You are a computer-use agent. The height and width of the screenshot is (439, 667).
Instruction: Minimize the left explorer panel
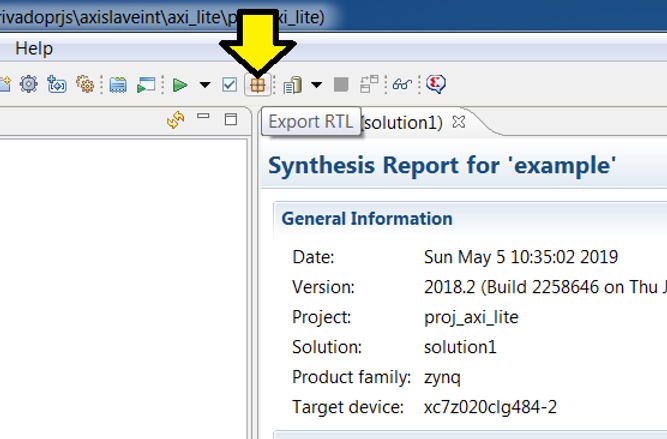click(x=203, y=116)
